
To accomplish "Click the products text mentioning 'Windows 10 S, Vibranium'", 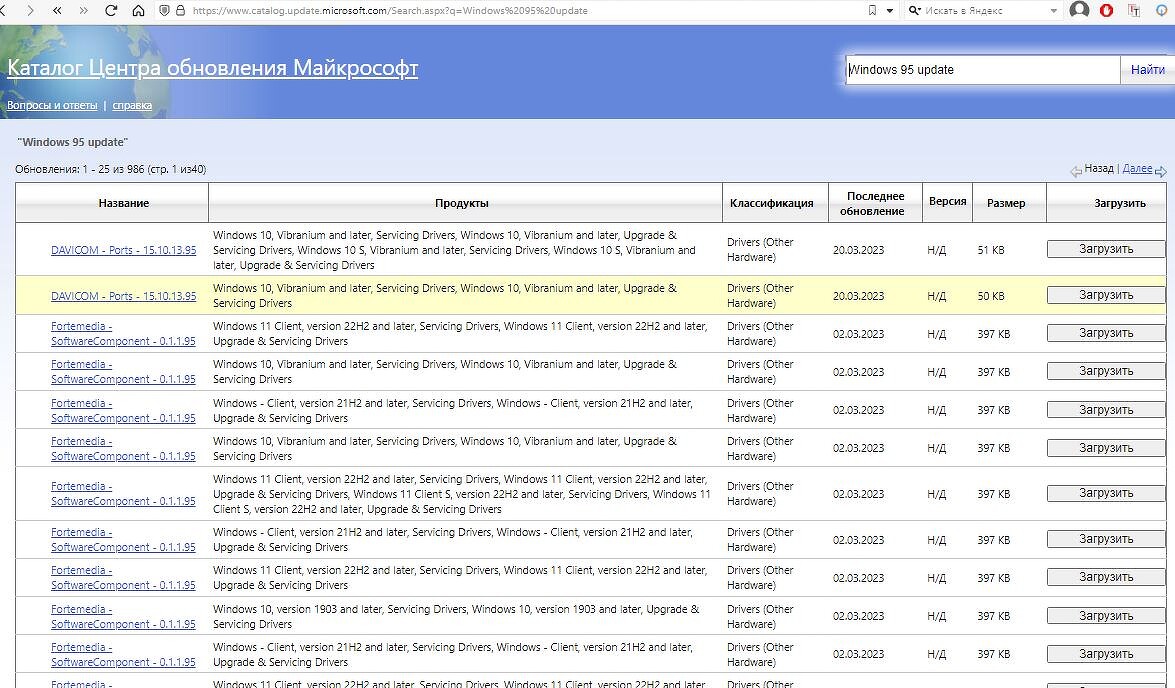I will tap(454, 250).
